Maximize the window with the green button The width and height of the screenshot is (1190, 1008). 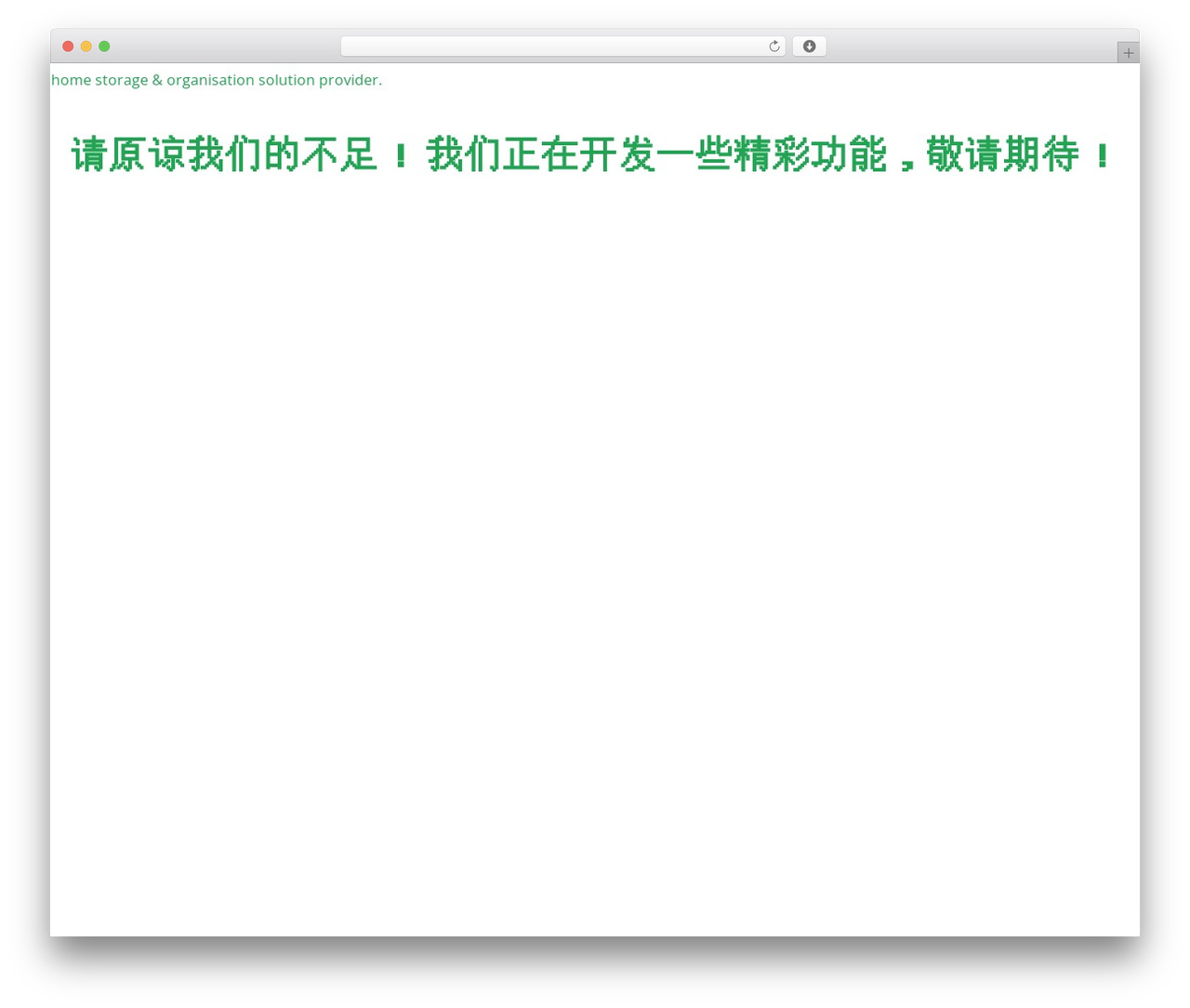pos(104,46)
